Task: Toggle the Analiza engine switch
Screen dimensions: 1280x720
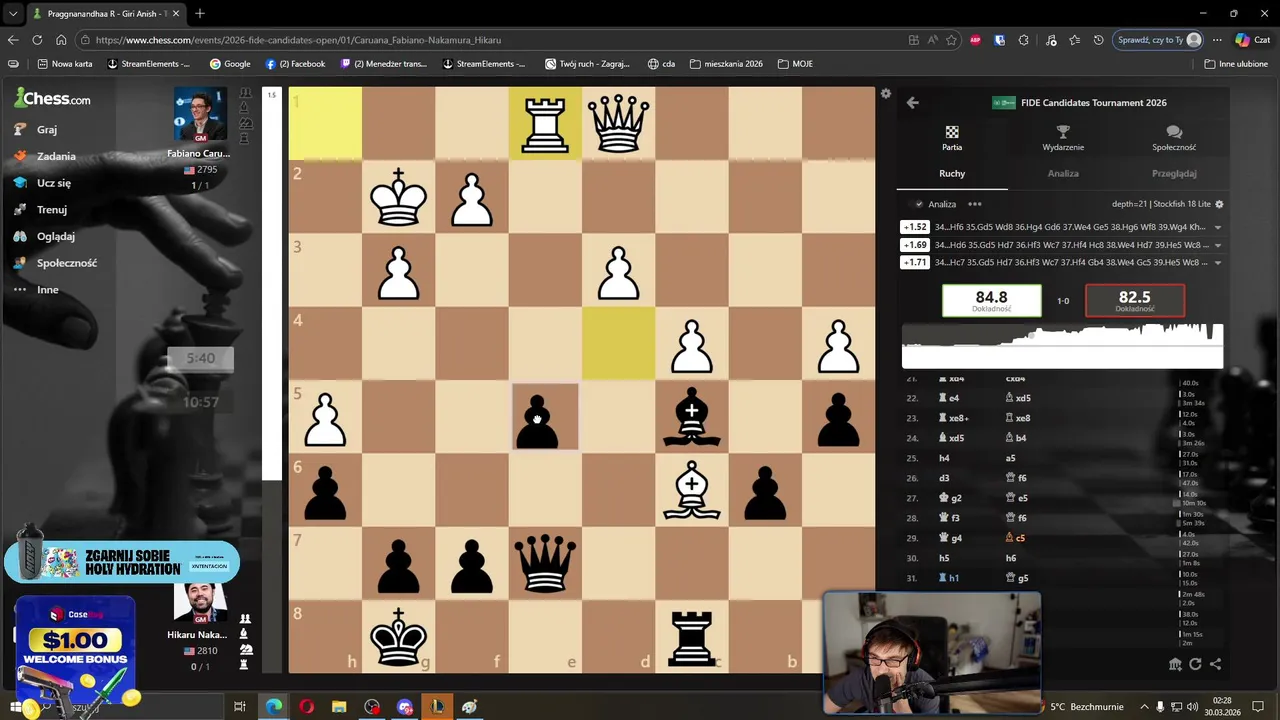Action: pyautogui.click(x=916, y=204)
